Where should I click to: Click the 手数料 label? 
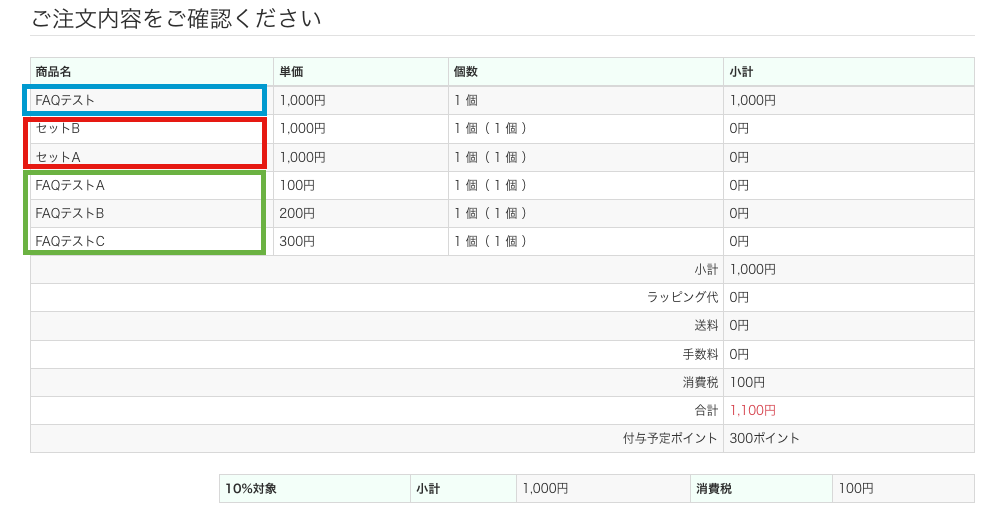point(700,354)
